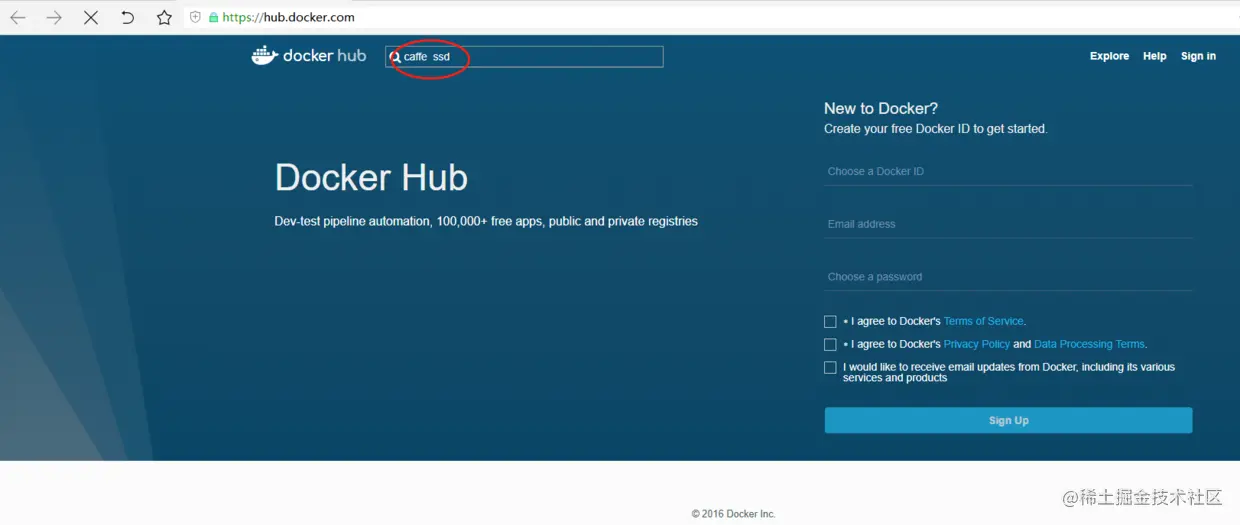Go forward using browser forward arrow
Viewport: 1240px width, 525px height.
(x=54, y=17)
